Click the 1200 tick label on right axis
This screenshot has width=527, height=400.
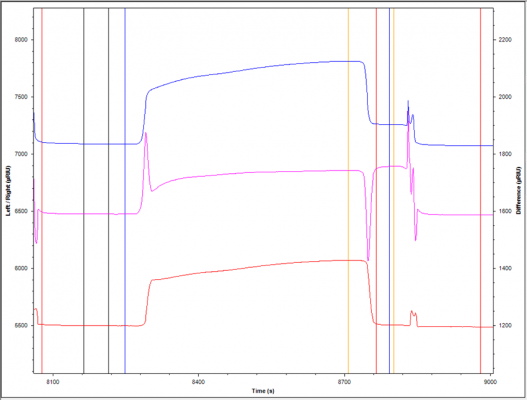point(505,325)
